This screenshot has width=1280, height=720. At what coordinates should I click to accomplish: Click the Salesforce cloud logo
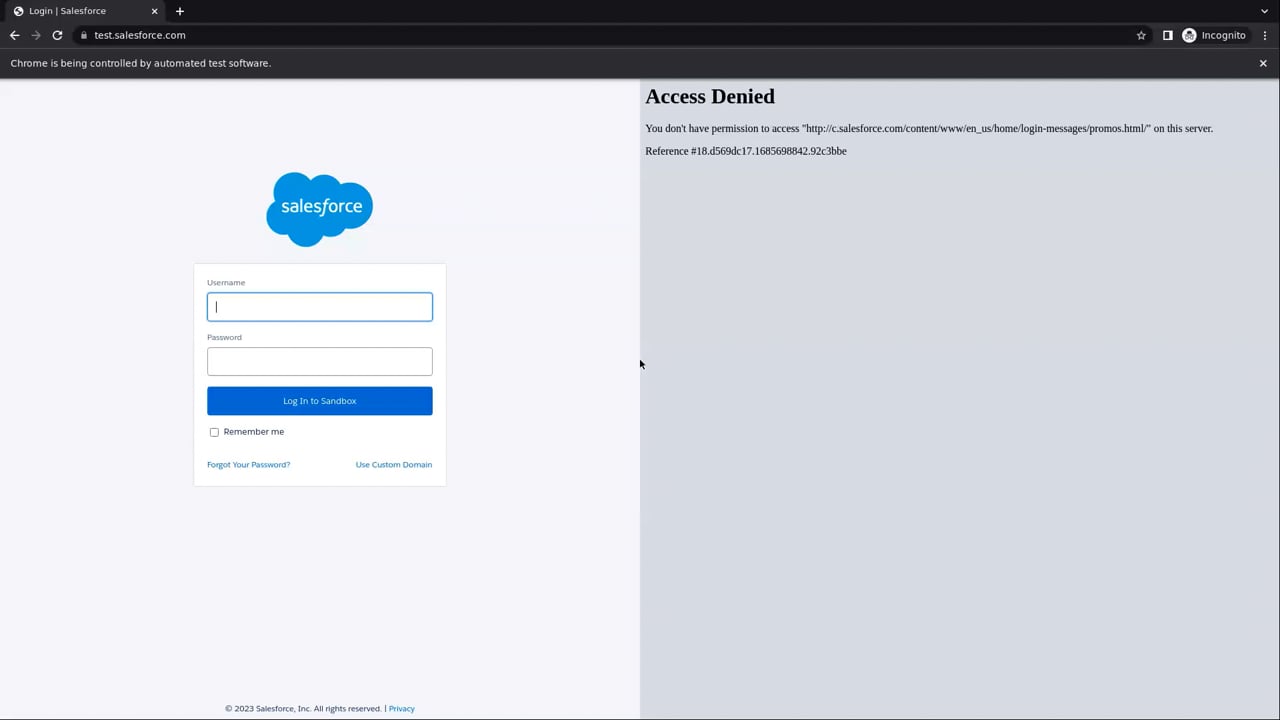point(320,209)
